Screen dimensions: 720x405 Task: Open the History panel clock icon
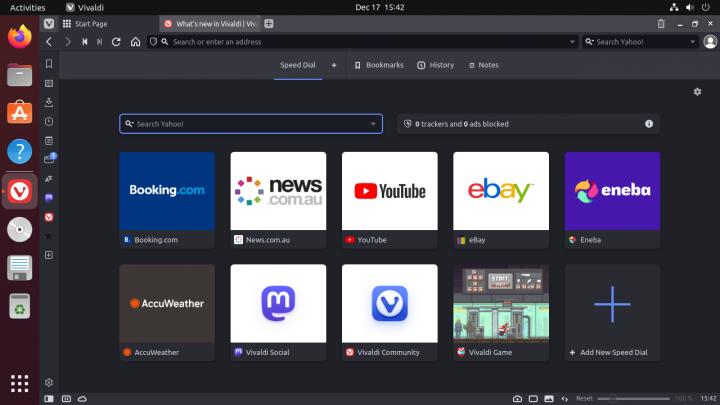pos(49,121)
